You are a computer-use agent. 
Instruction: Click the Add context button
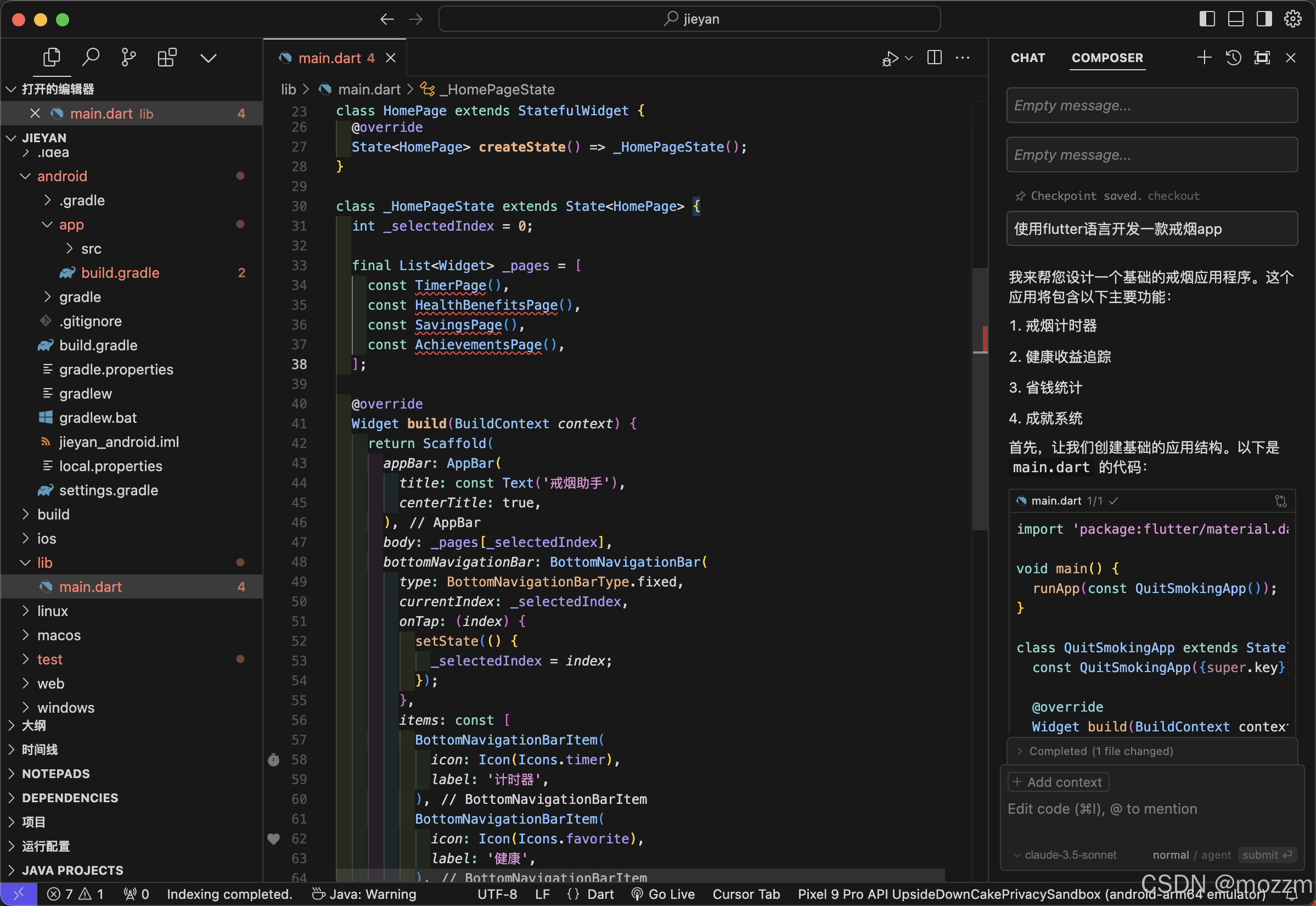1058,782
